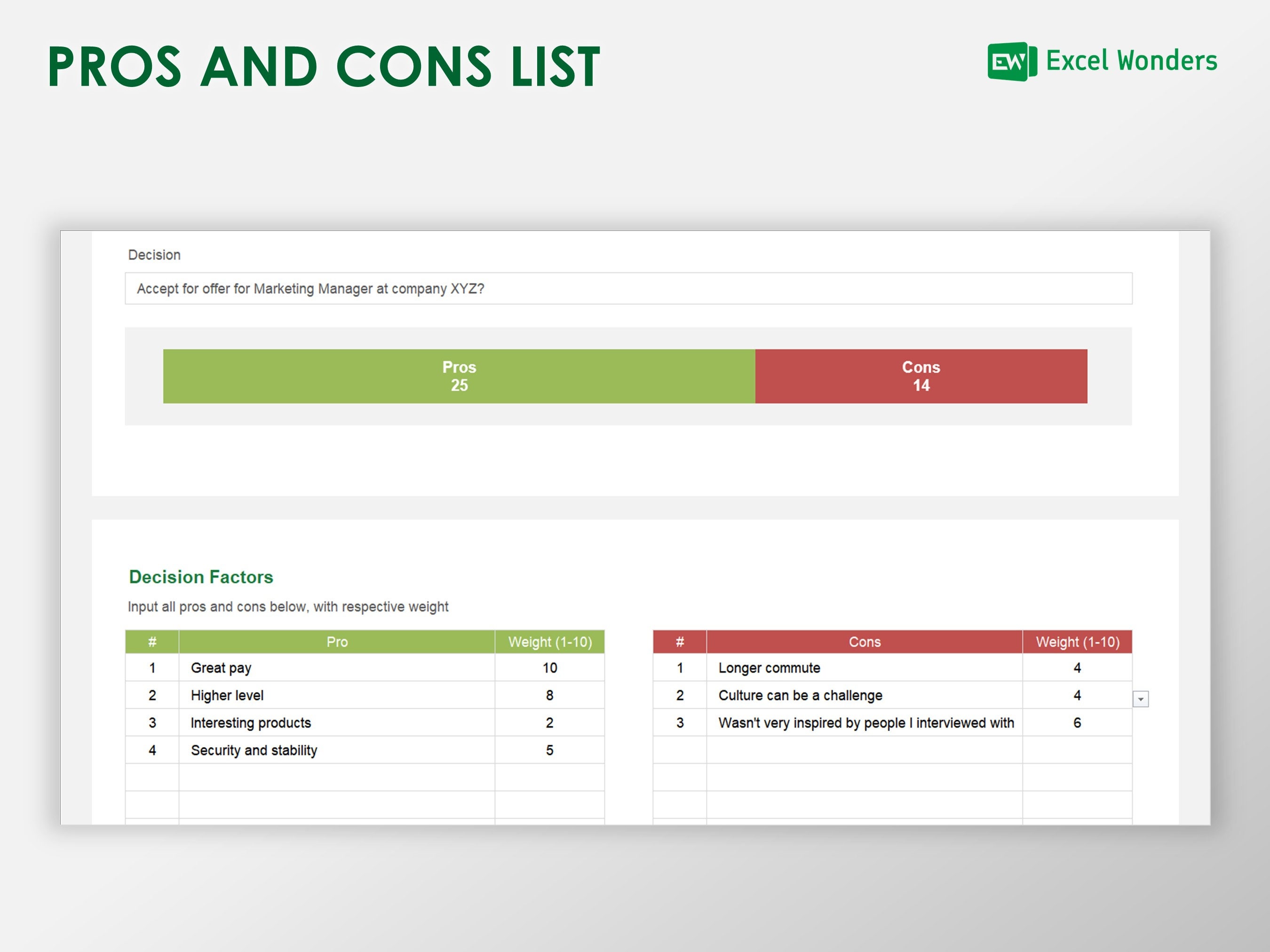The image size is (1270, 952).
Task: Click the weight 8 for Higher level
Action: 550,695
